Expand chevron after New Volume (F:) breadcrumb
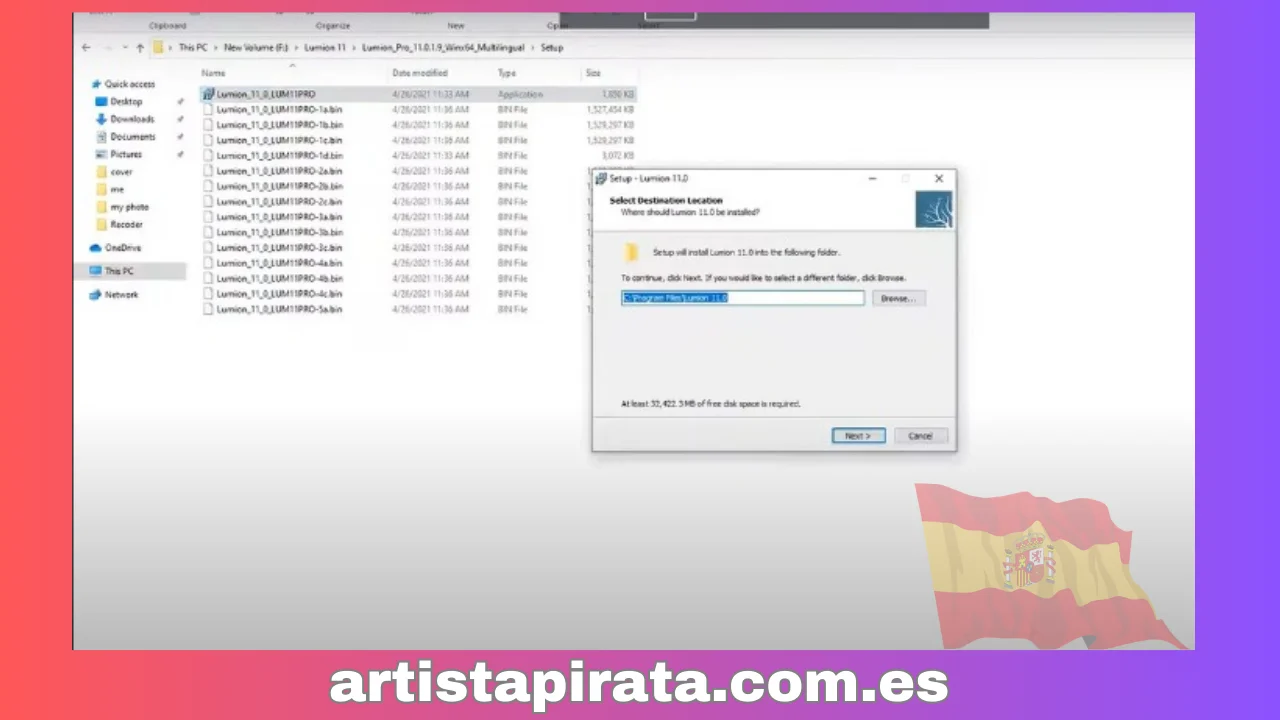This screenshot has height=720, width=1280. coord(296,47)
